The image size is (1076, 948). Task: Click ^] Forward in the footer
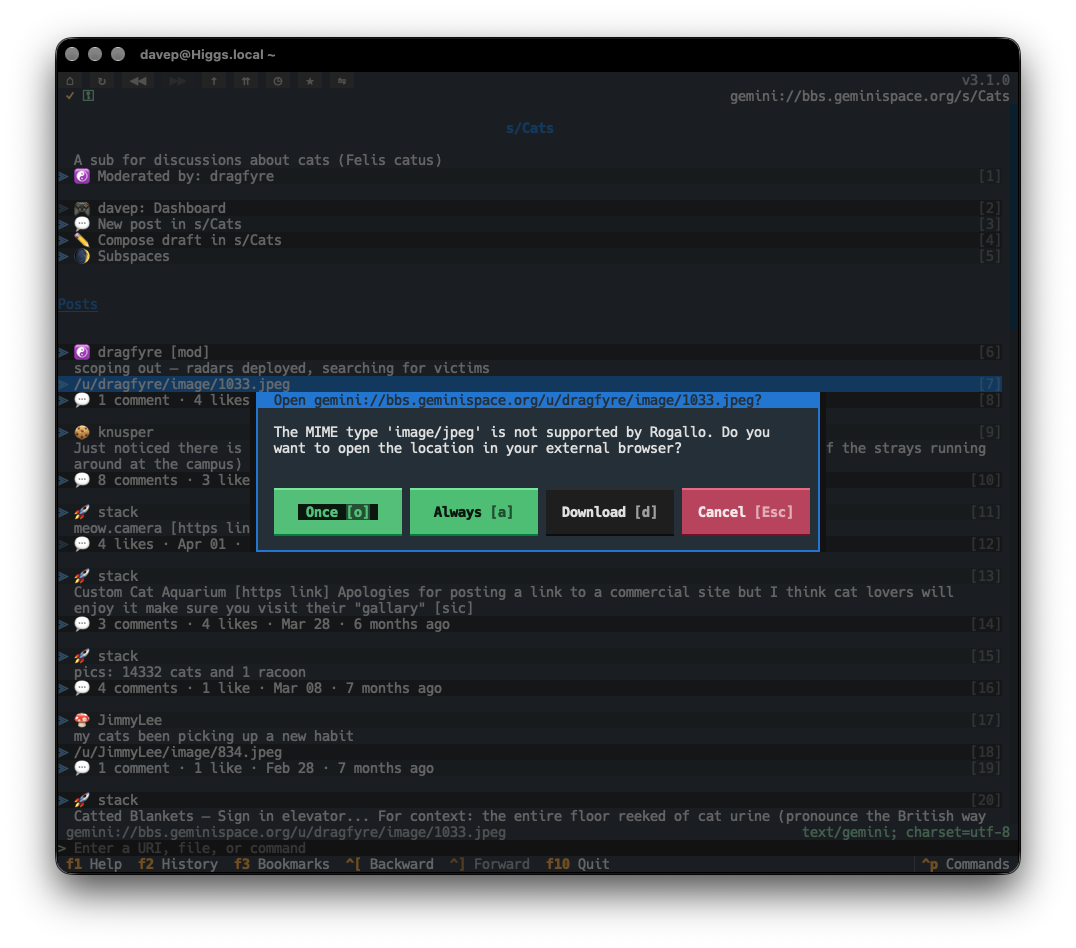489,864
